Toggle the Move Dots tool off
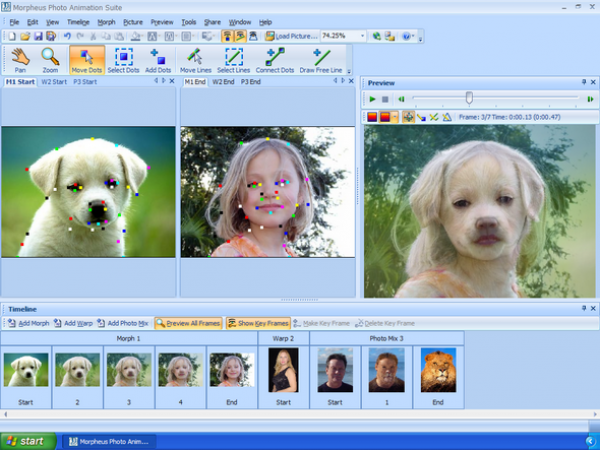Screen dimensions: 600x450 pos(87,60)
